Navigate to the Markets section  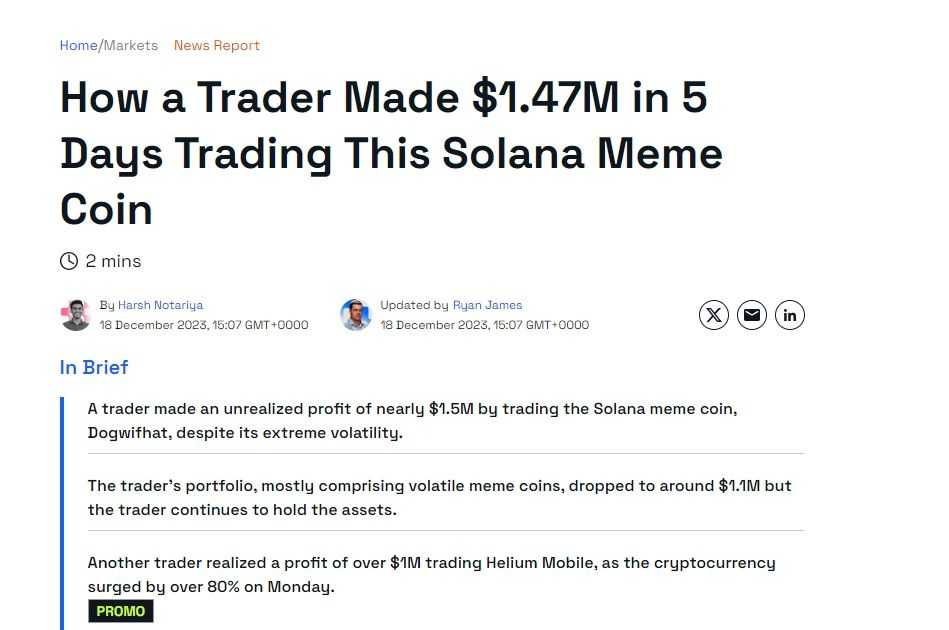click(x=131, y=45)
